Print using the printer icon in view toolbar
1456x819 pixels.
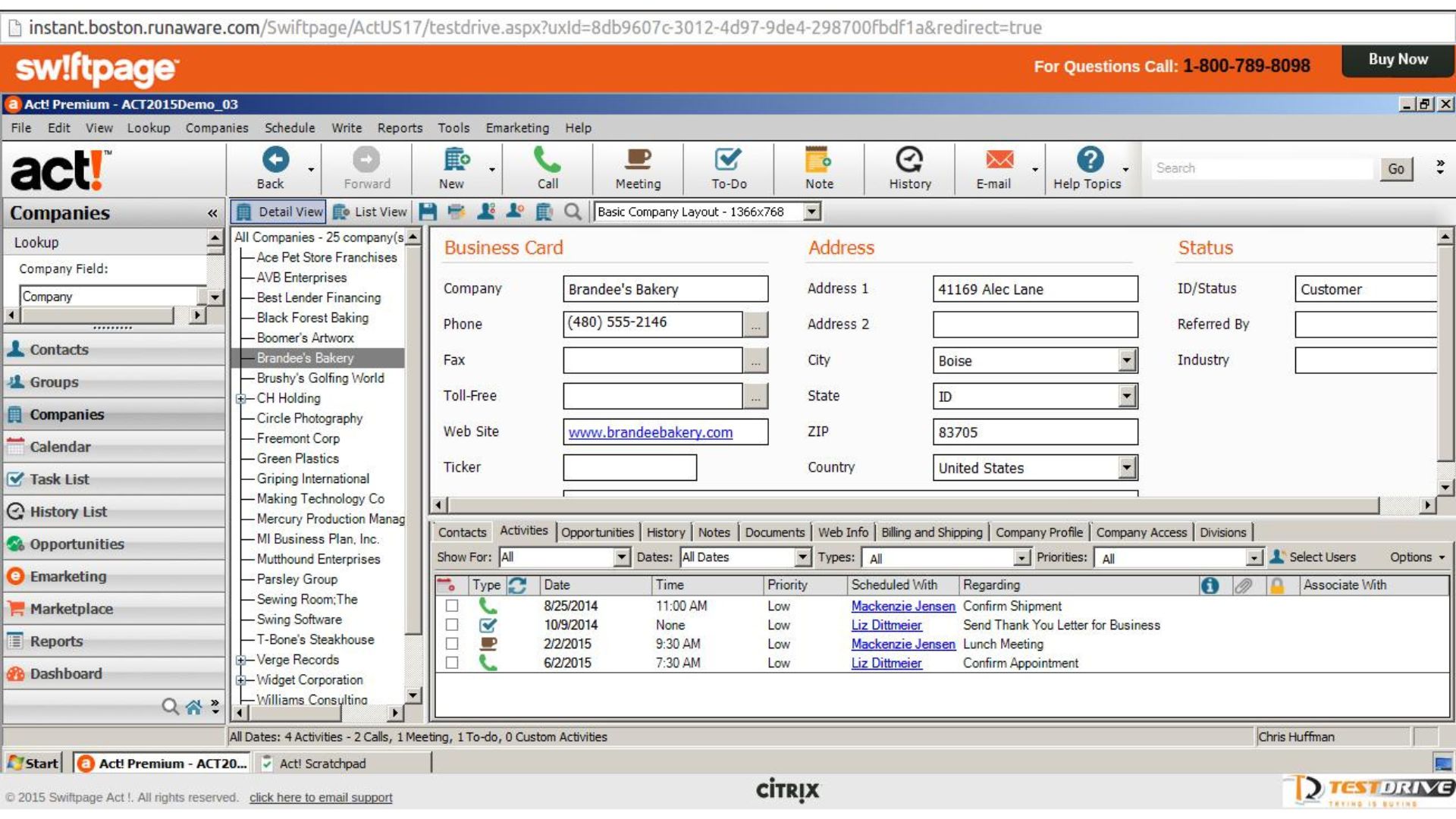456,212
